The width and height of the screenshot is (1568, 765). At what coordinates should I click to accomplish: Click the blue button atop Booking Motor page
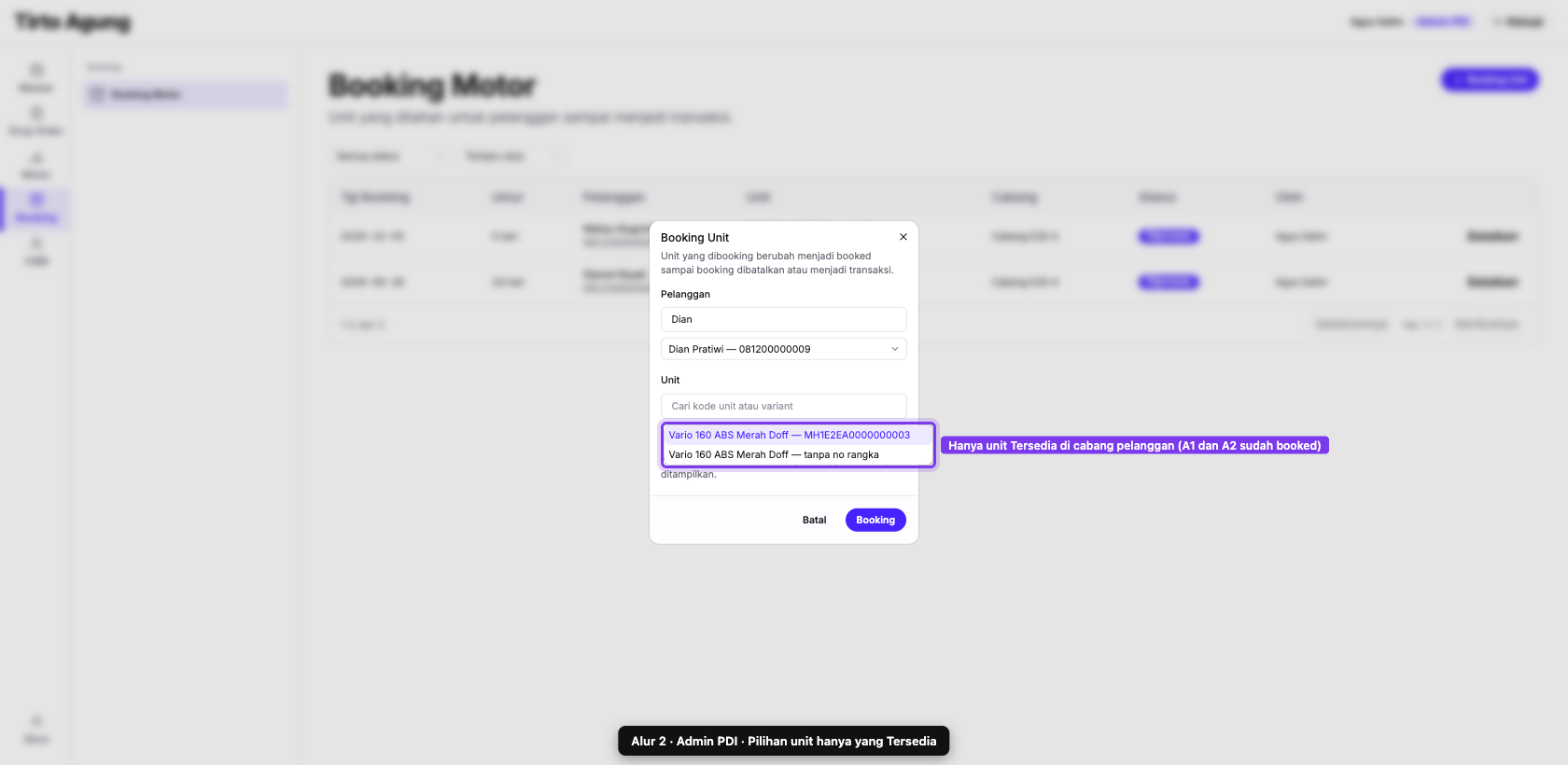(1490, 80)
